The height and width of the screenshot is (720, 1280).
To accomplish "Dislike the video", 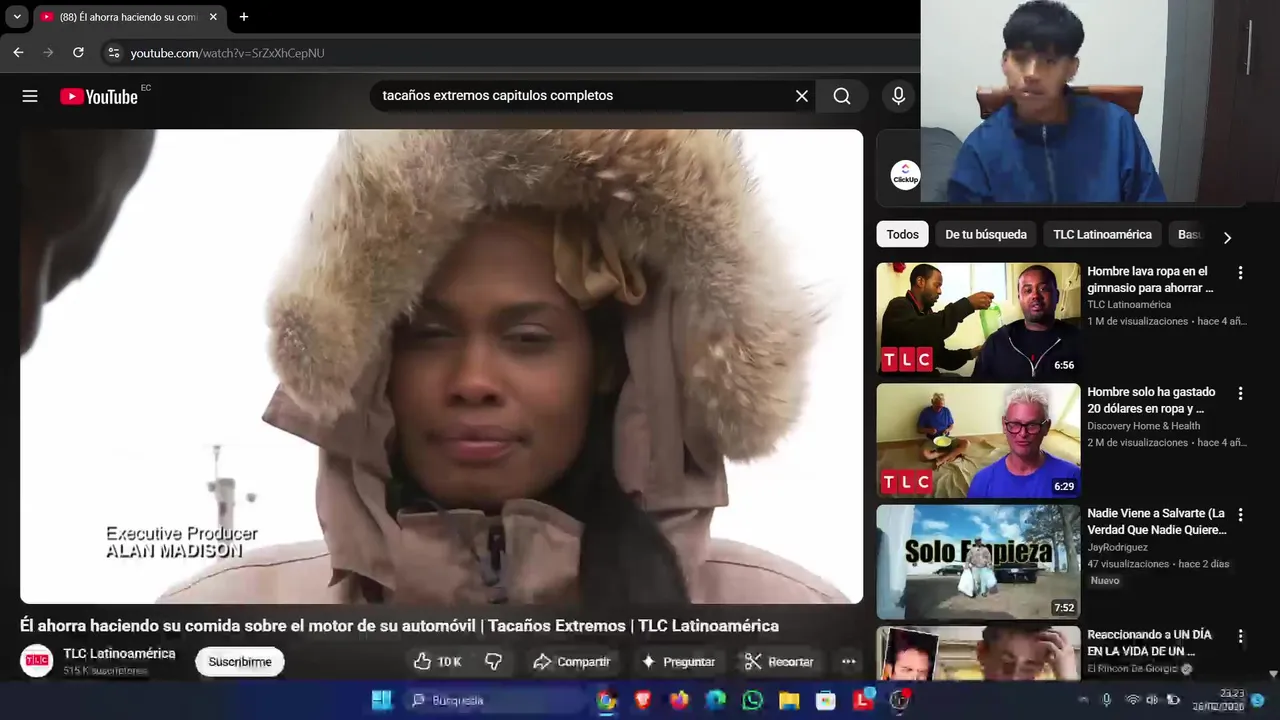I will point(493,662).
